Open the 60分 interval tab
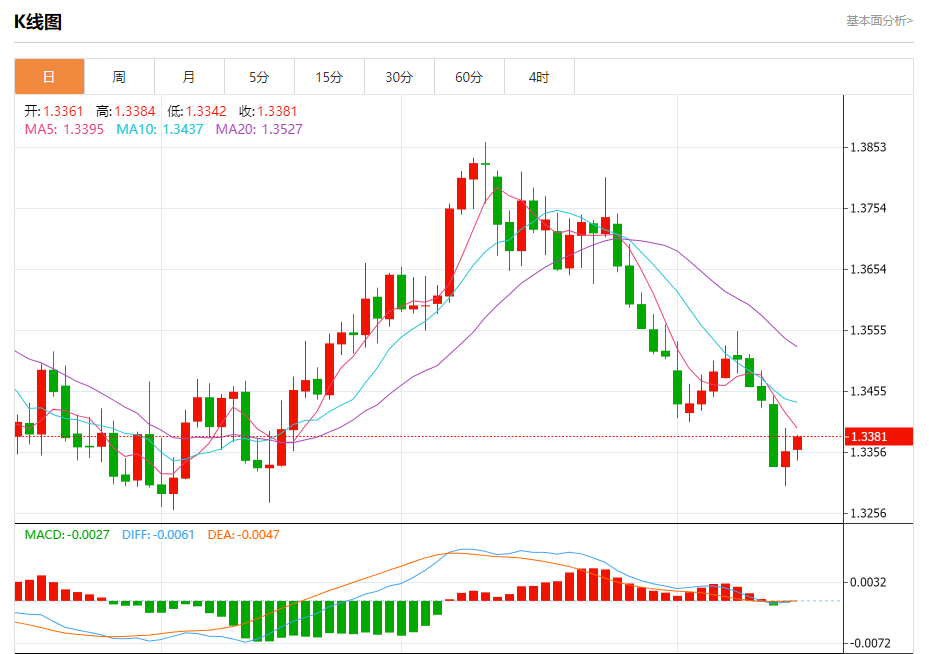Image resolution: width=929 pixels, height=654 pixels. (x=469, y=76)
